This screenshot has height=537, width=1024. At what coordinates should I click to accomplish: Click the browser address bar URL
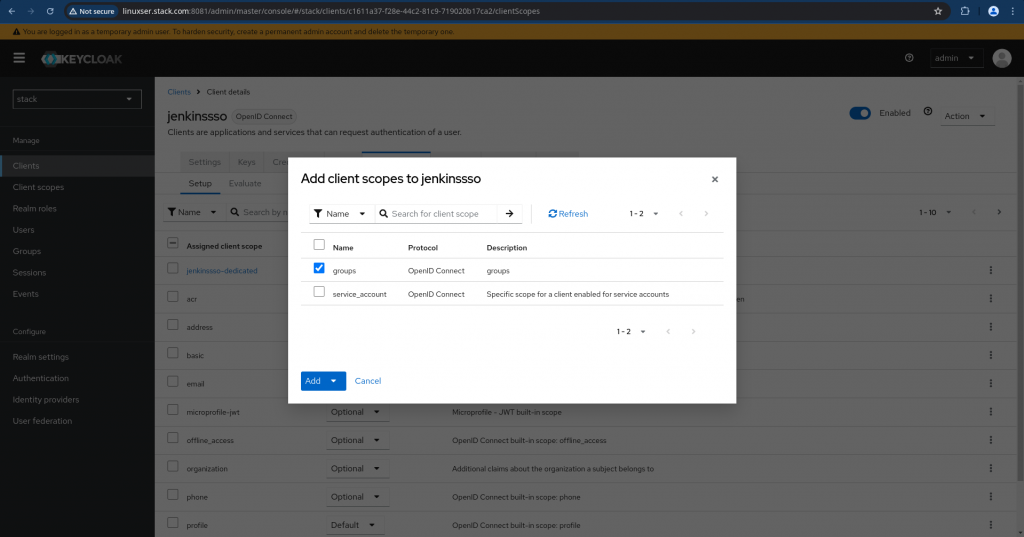[331, 11]
